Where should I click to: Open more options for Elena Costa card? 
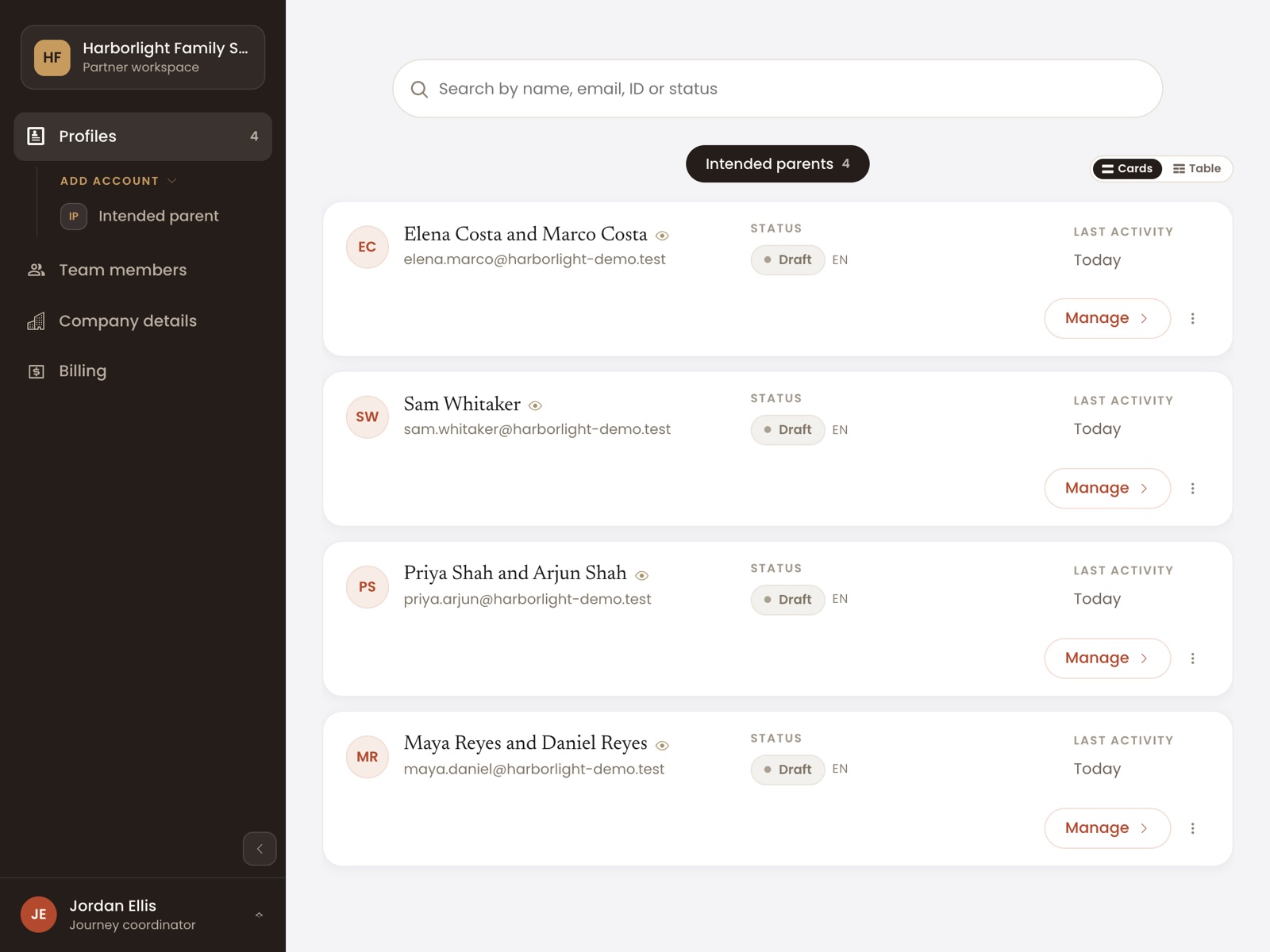point(1192,318)
